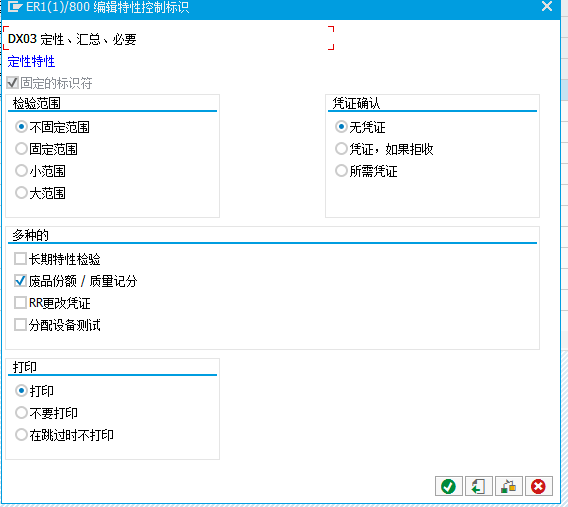Uncheck 废品份额 / 质量记分
The width and height of the screenshot is (568, 507).
pyautogui.click(x=20, y=281)
